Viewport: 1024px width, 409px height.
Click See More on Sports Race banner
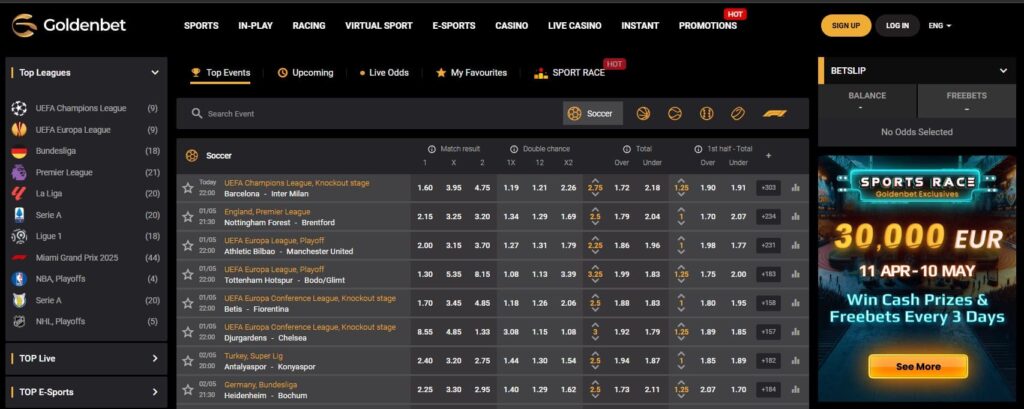[918, 367]
